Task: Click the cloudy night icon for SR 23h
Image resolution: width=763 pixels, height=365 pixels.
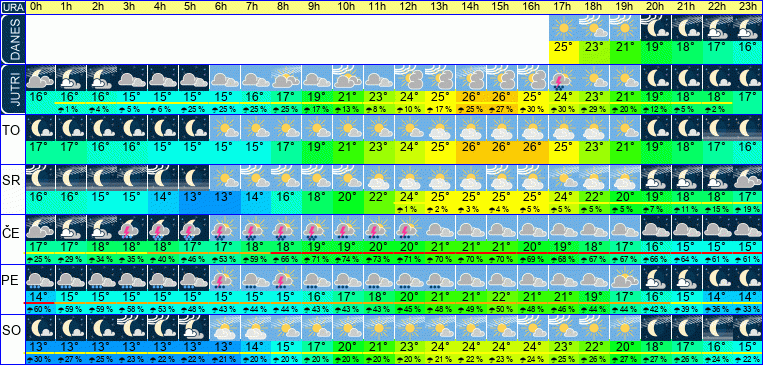Action: (748, 178)
